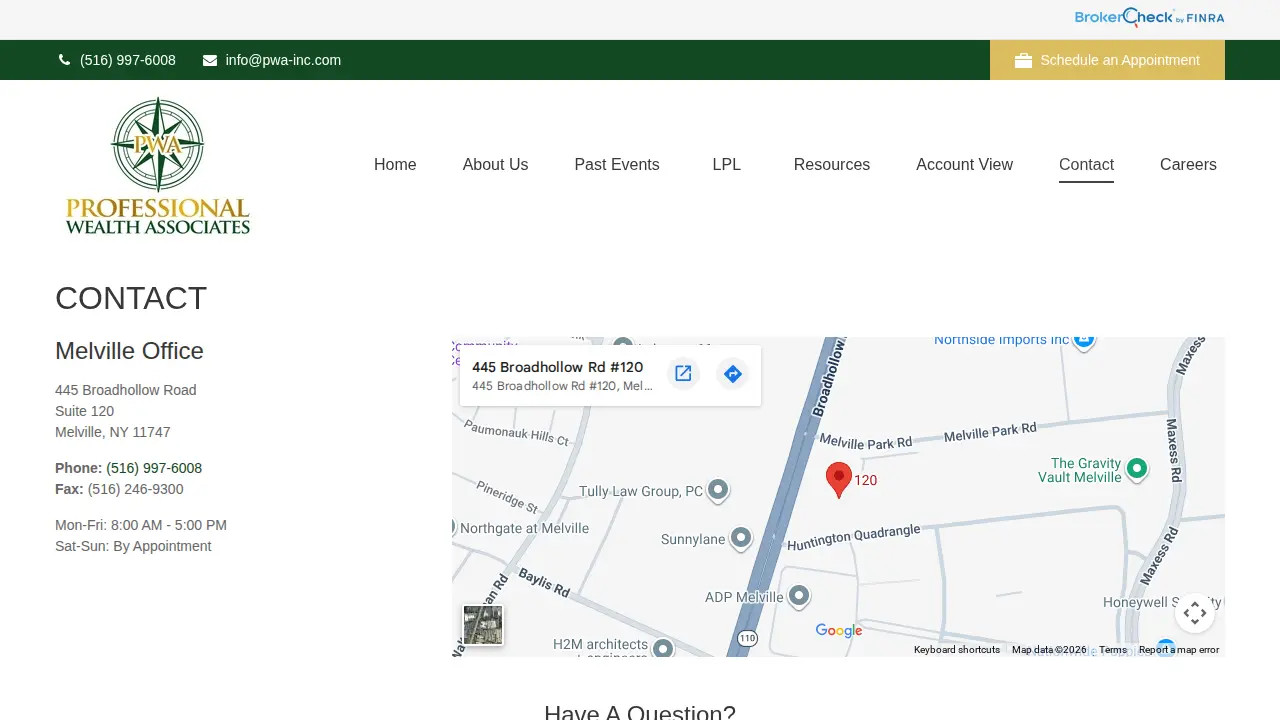The width and height of the screenshot is (1280, 720).
Task: Click the Melville Office heading
Action: (129, 351)
